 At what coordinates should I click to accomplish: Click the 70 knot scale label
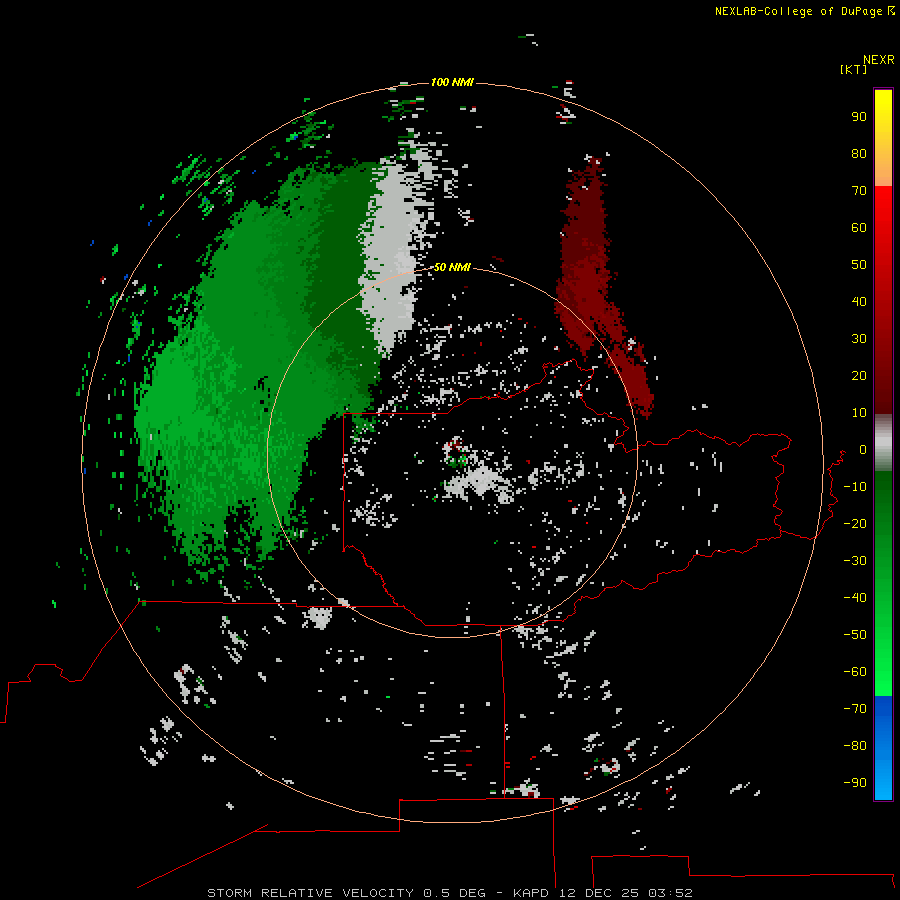pyautogui.click(x=859, y=191)
